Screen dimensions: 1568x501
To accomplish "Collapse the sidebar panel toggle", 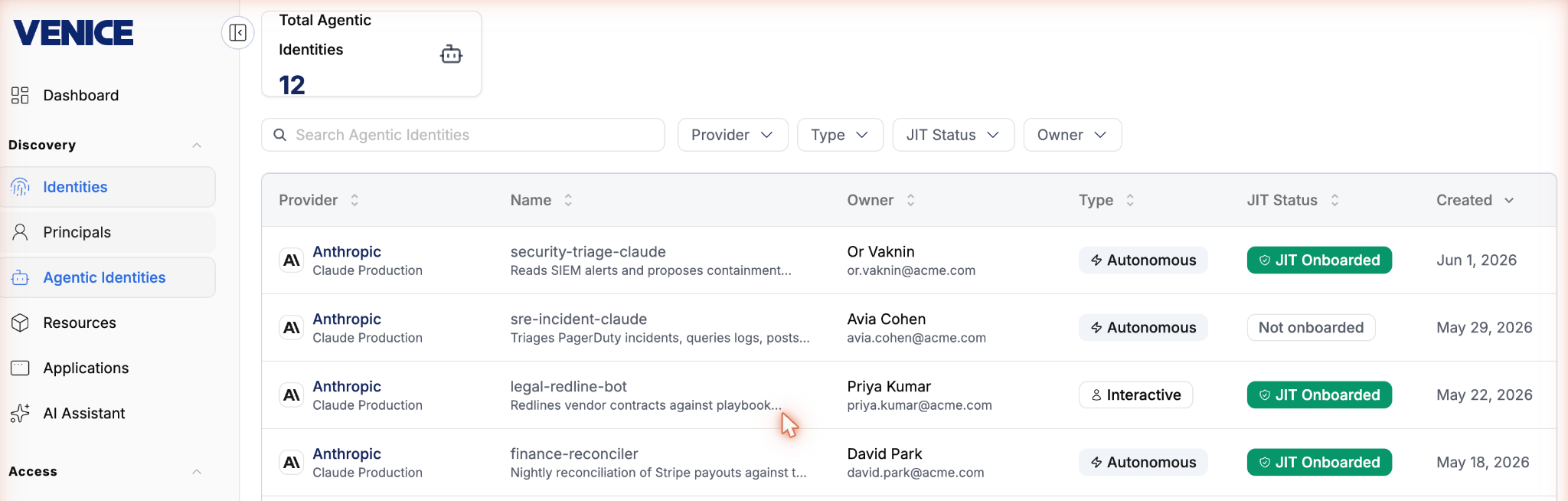I will click(238, 33).
